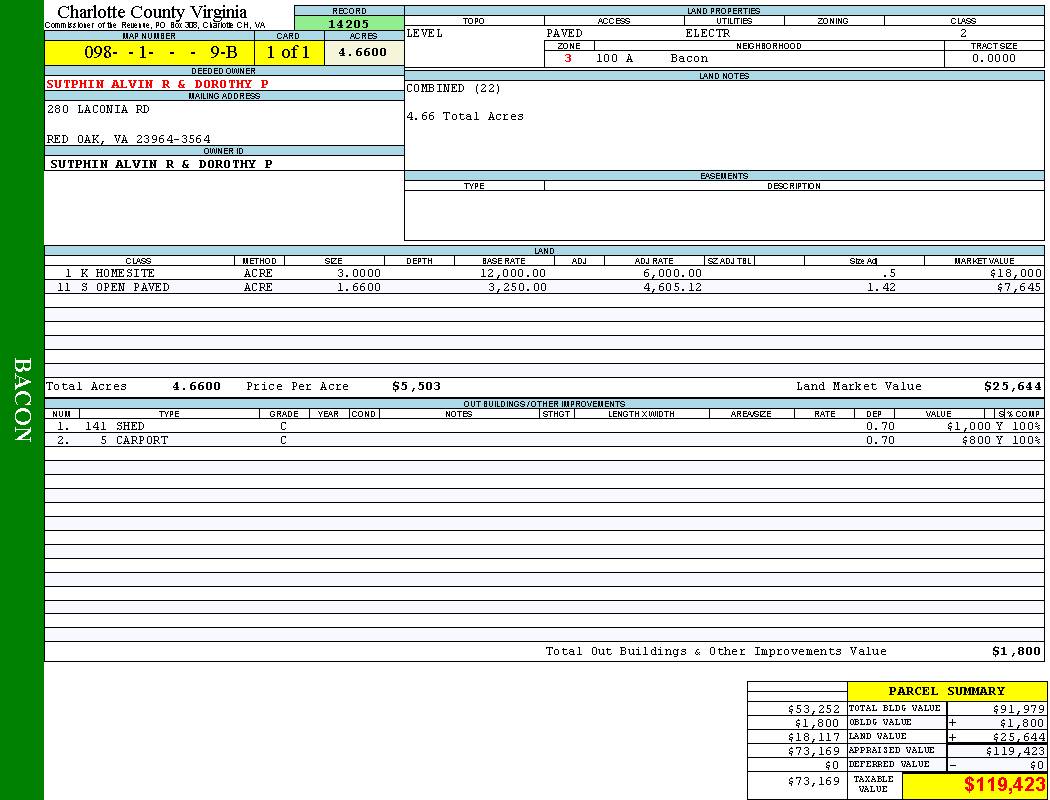1050x800 pixels.
Task: Select the K HOMESITE land row
Action: coord(118,273)
